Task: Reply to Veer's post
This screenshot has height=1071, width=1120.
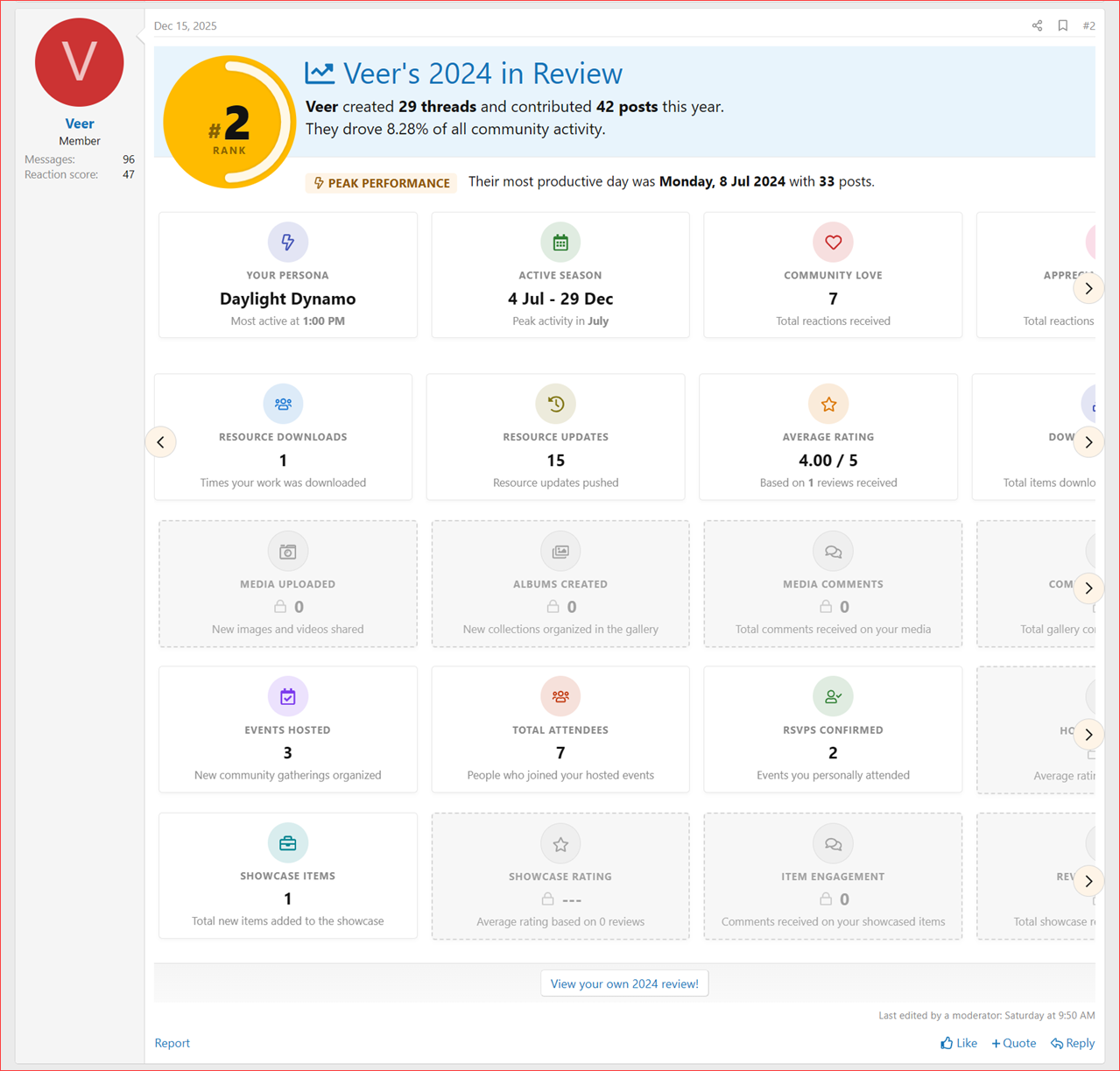Action: click(1073, 1043)
